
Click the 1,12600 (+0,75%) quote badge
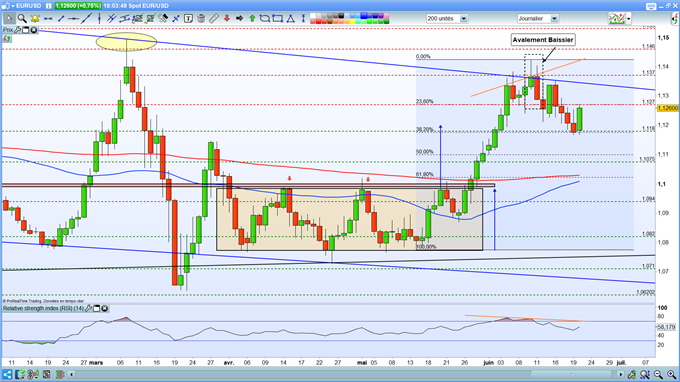tap(78, 6)
